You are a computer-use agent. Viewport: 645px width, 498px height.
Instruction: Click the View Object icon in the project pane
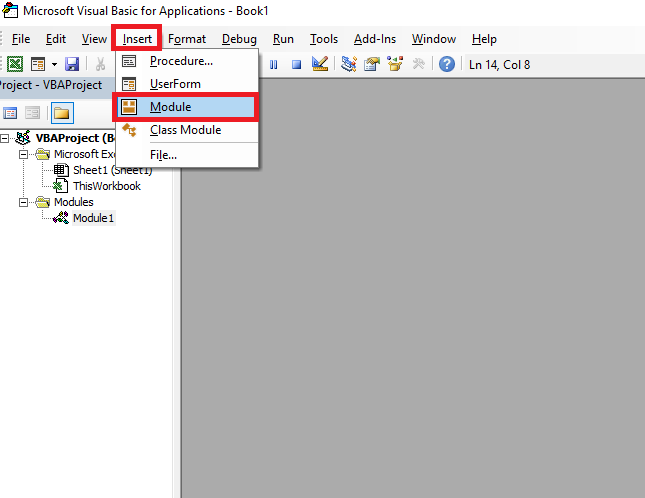point(32,113)
